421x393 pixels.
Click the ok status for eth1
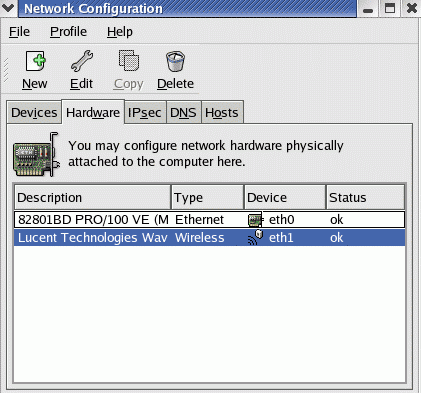coord(337,238)
